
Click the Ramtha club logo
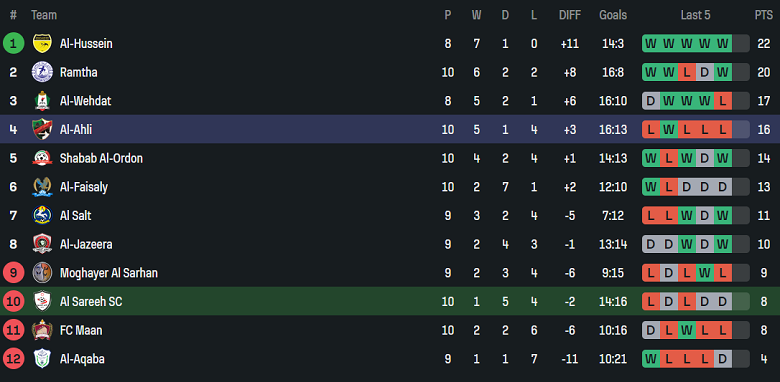pyautogui.click(x=42, y=72)
